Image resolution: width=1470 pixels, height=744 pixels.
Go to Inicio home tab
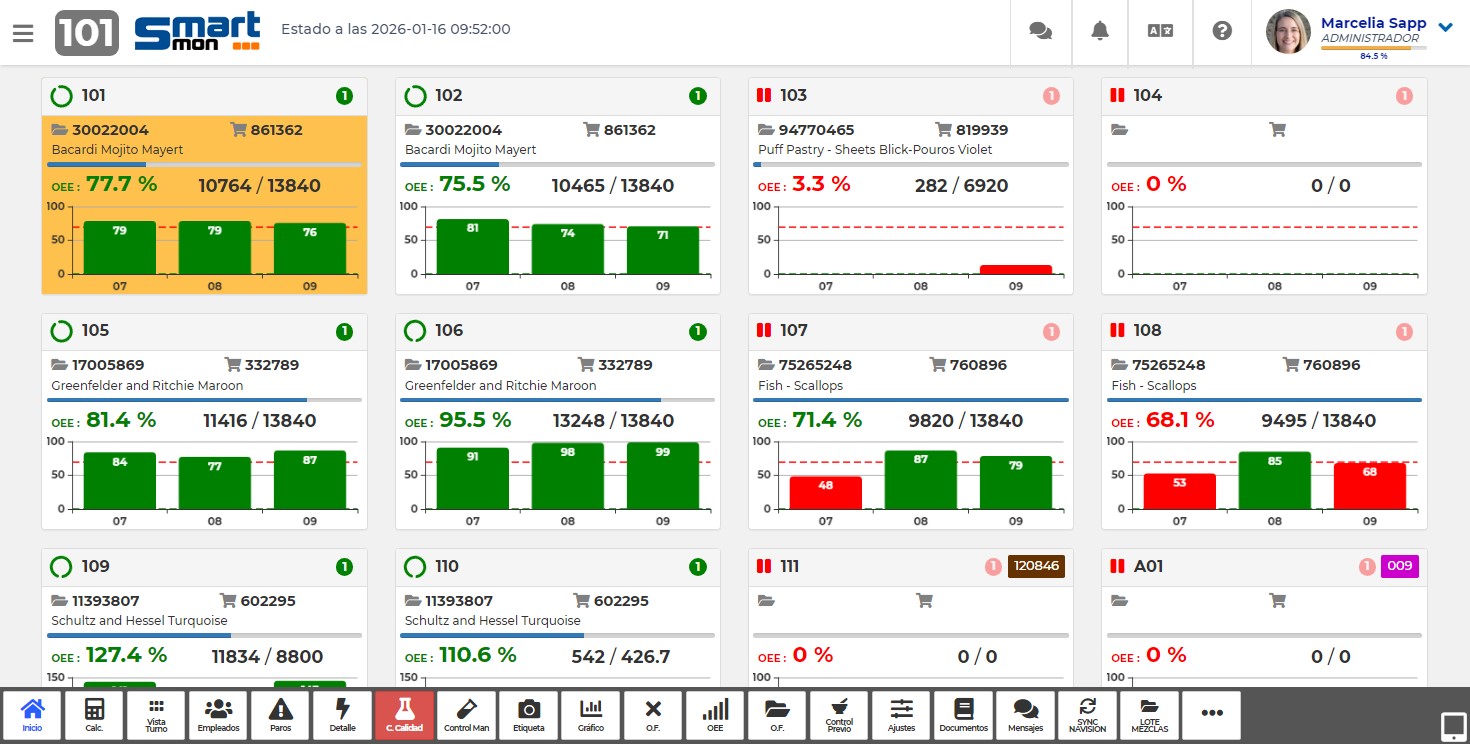coord(33,715)
